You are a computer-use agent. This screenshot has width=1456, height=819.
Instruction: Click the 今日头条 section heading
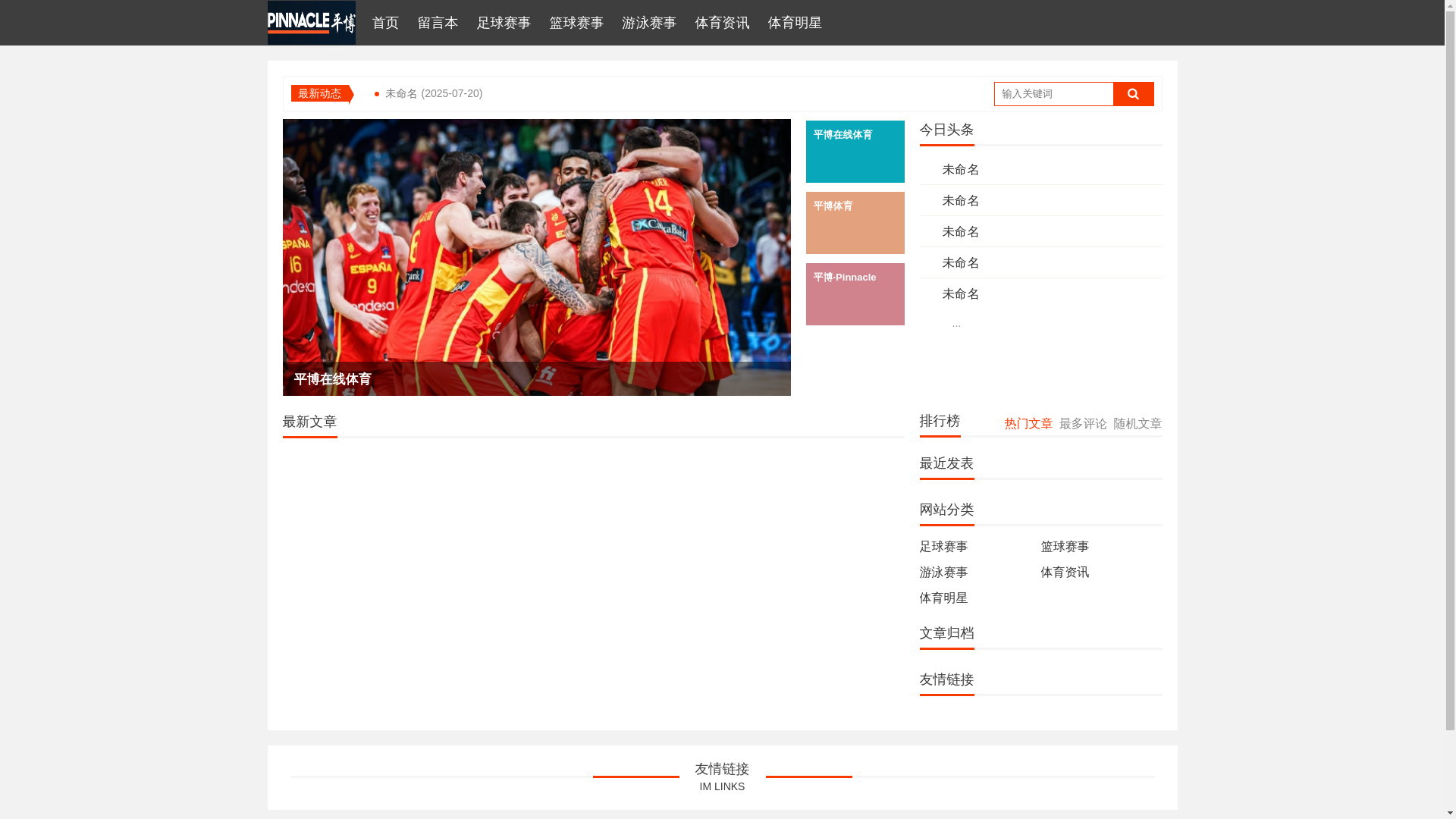946,130
